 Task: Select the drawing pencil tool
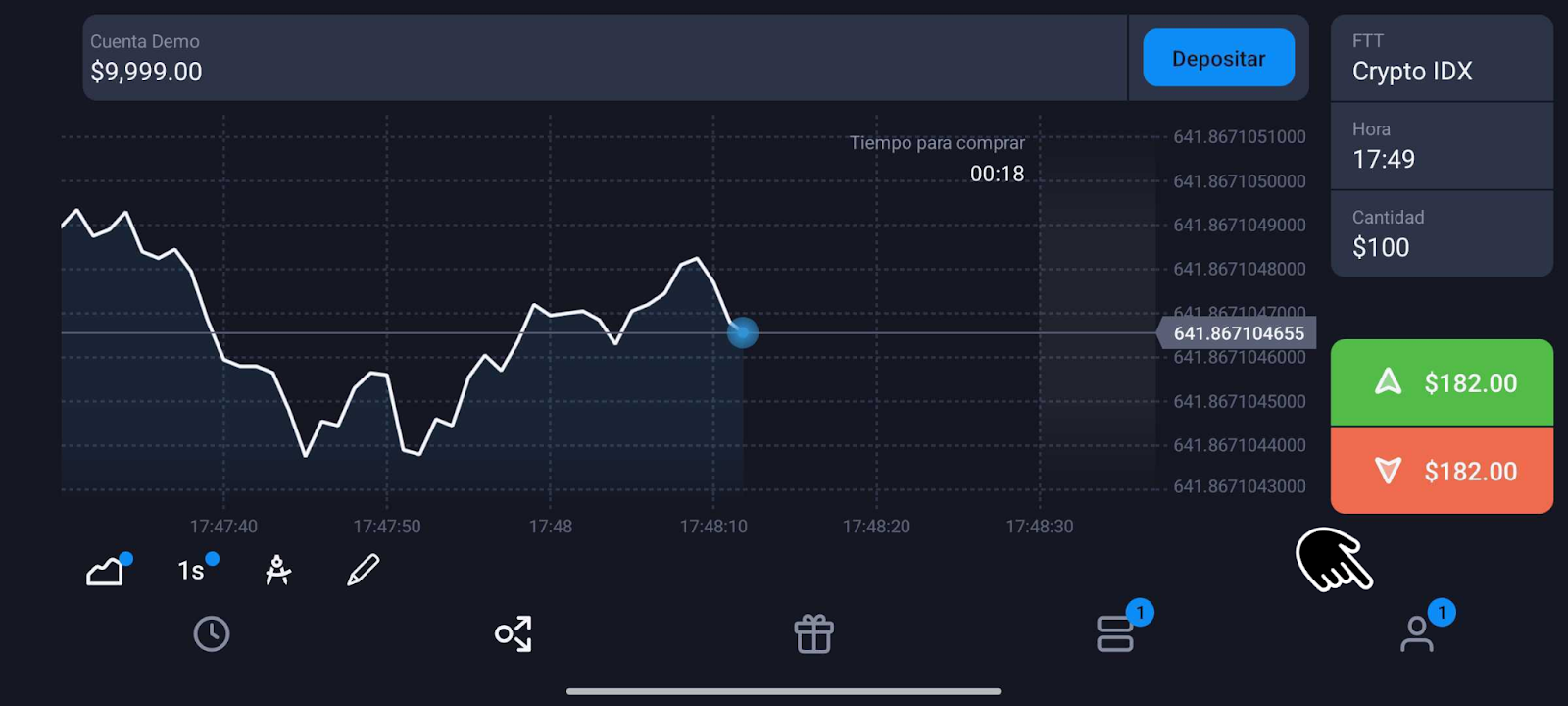364,570
